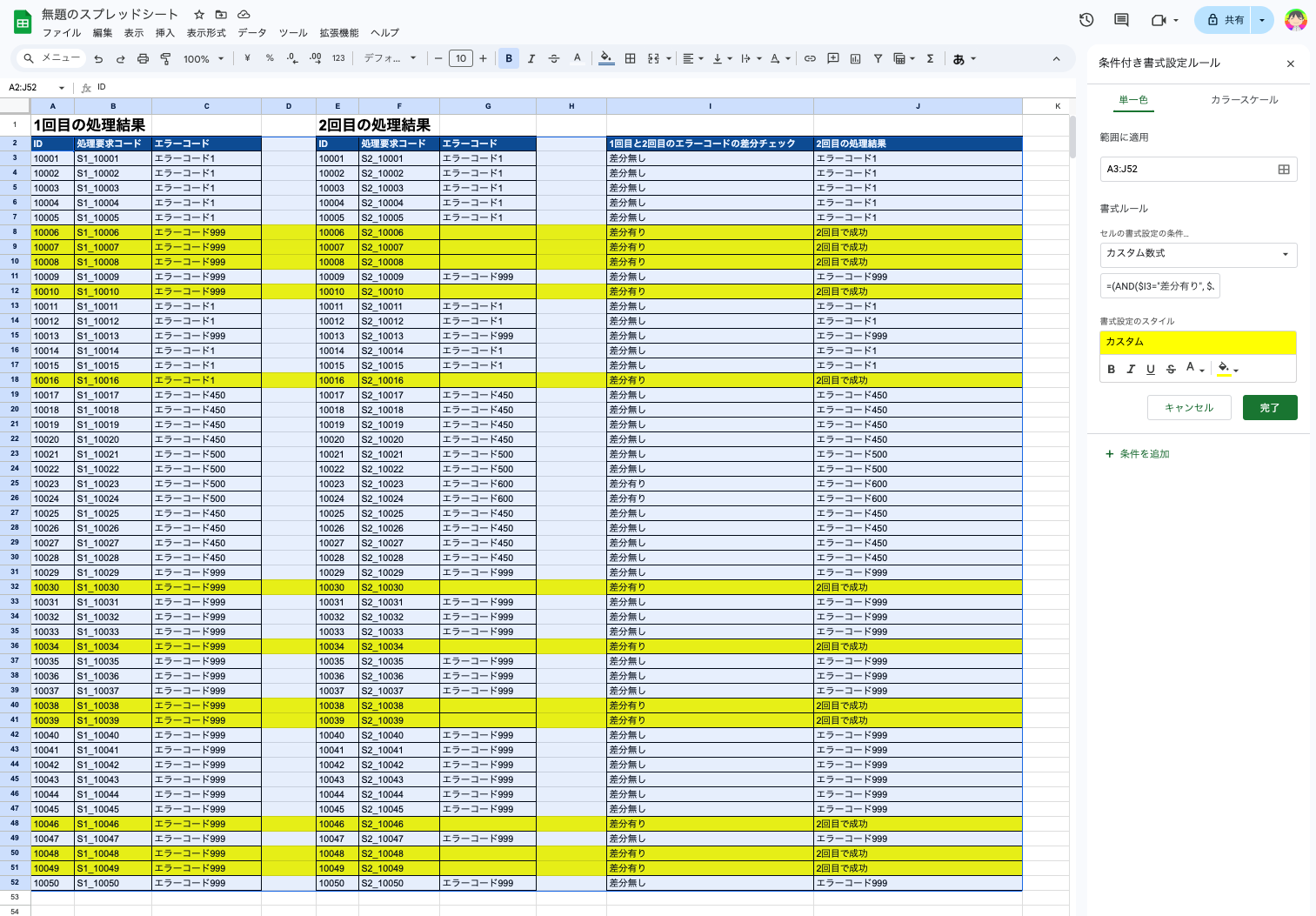Click the 完了 button
The height and width of the screenshot is (916, 1316).
click(x=1270, y=407)
